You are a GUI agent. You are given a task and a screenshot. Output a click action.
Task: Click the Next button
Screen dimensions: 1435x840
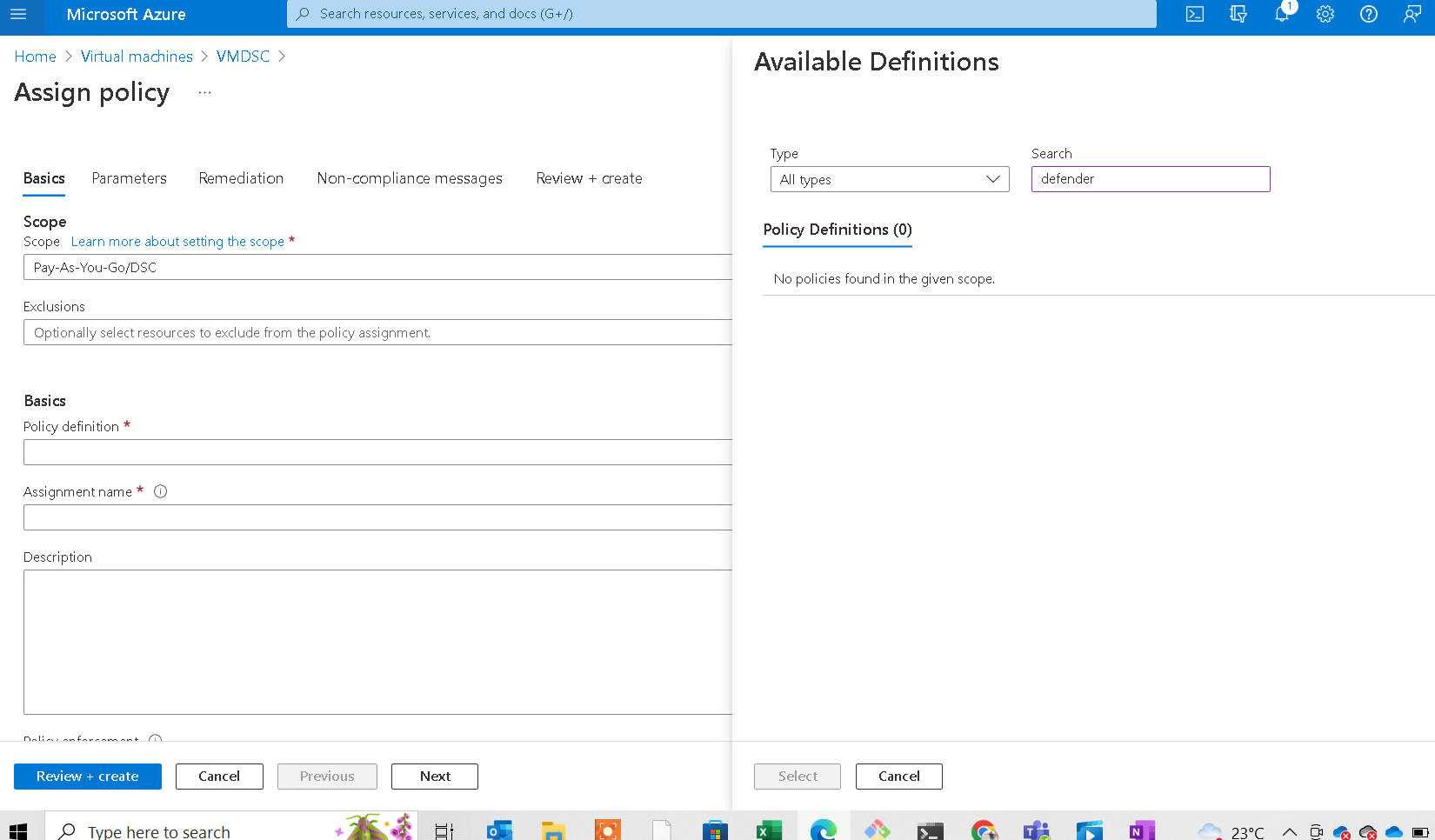point(435,777)
